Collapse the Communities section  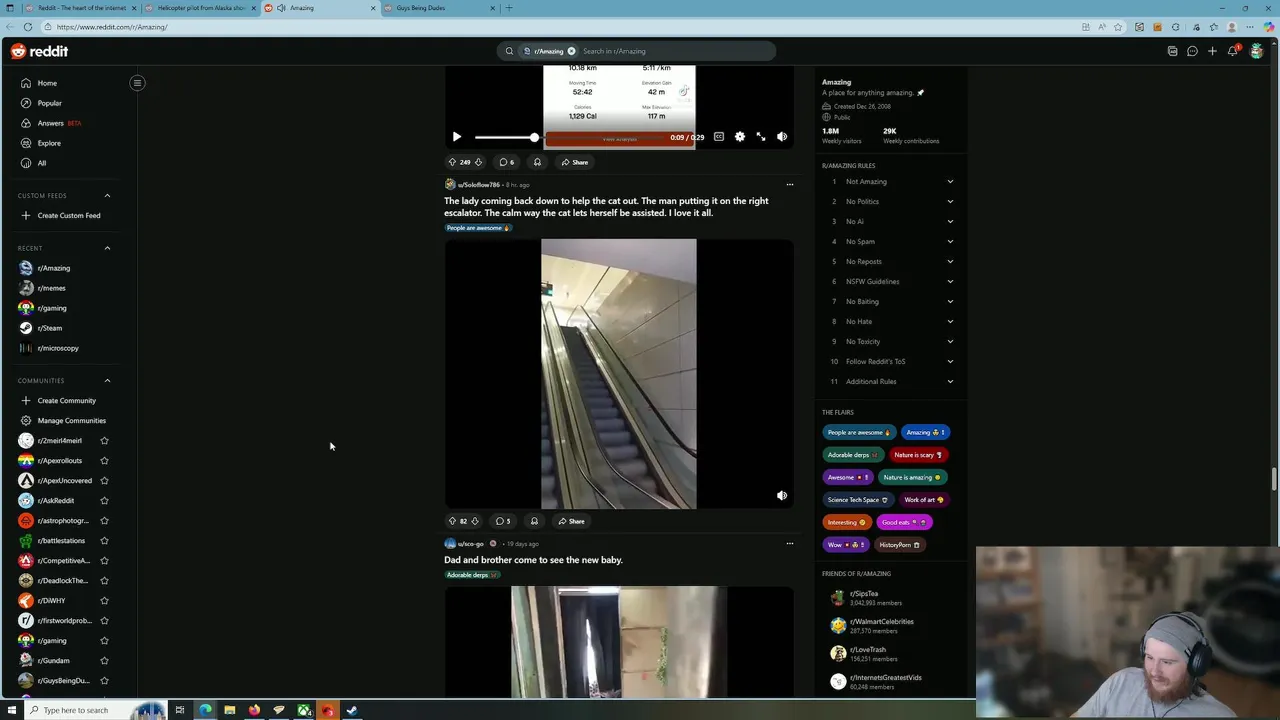pos(107,380)
